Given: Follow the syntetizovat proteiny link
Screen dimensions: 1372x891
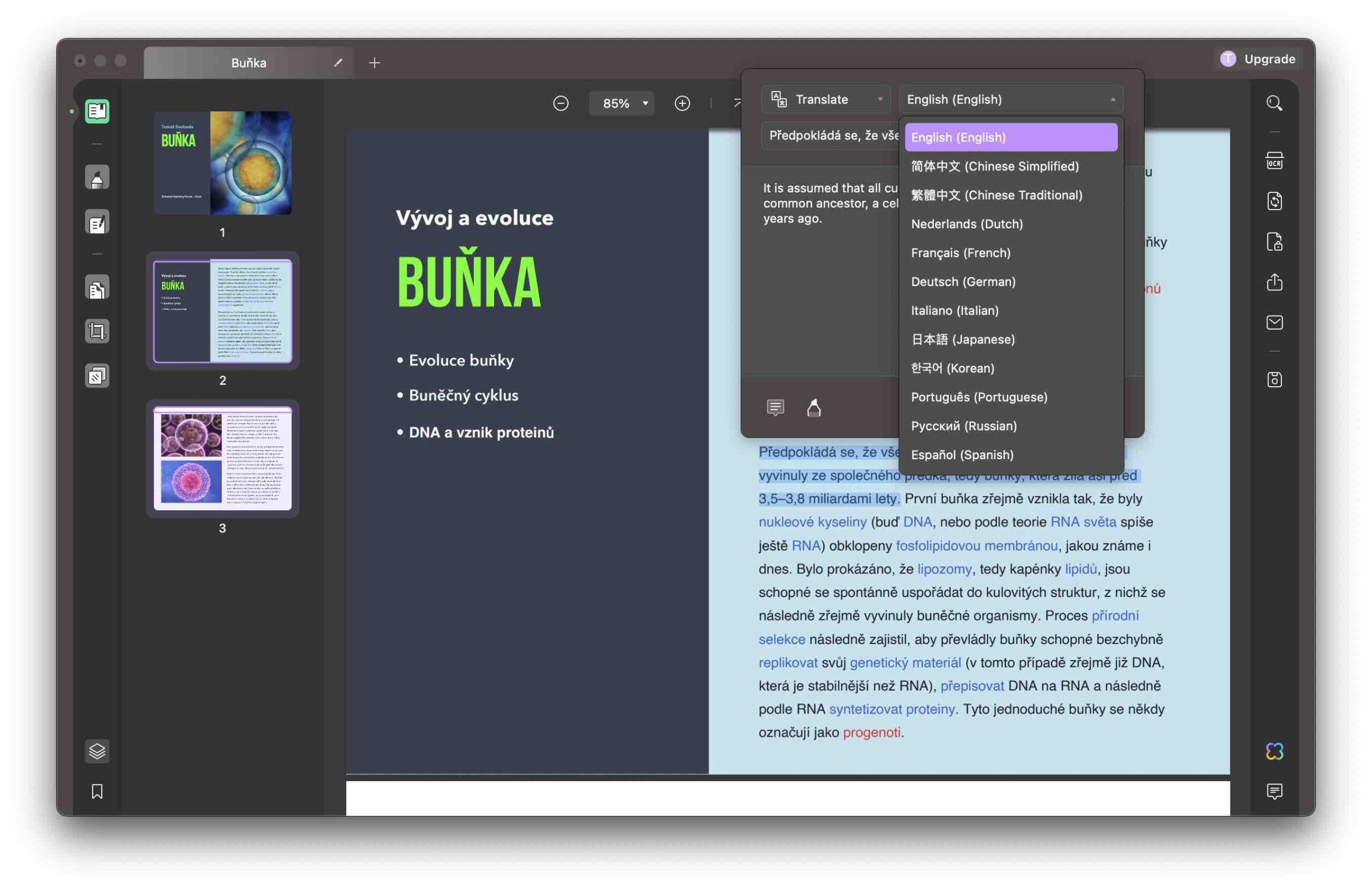Looking at the screenshot, I should tap(892, 709).
